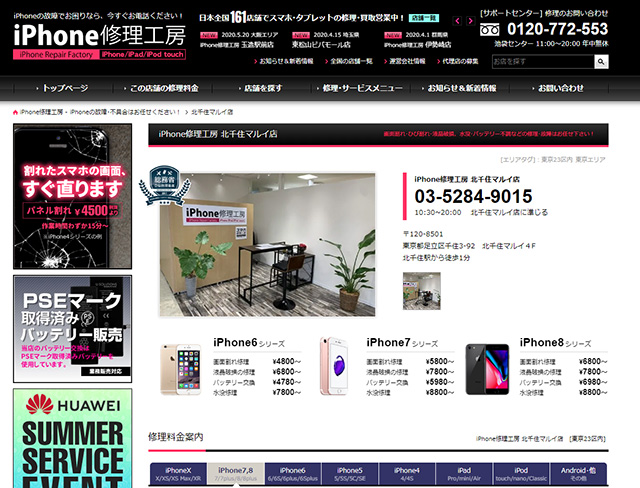Open the 伊勢崎店 news item
This screenshot has height=488, width=640.
click(x=418, y=40)
